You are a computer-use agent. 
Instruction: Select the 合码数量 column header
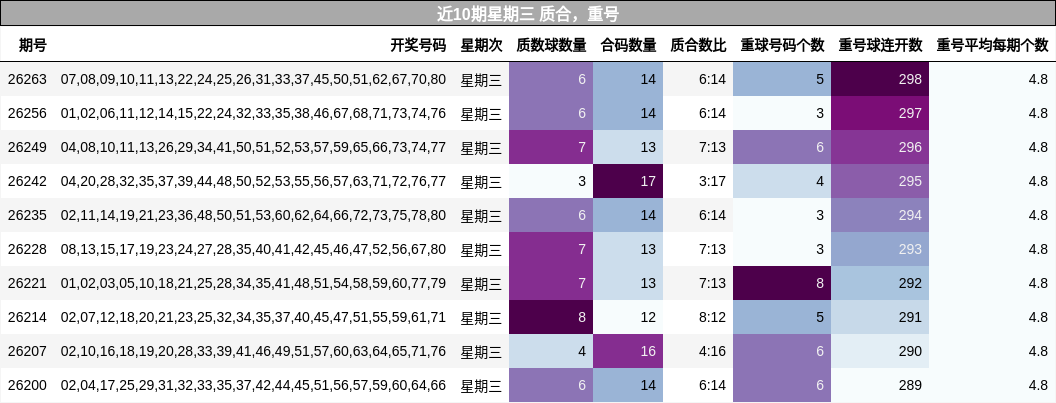coord(628,45)
